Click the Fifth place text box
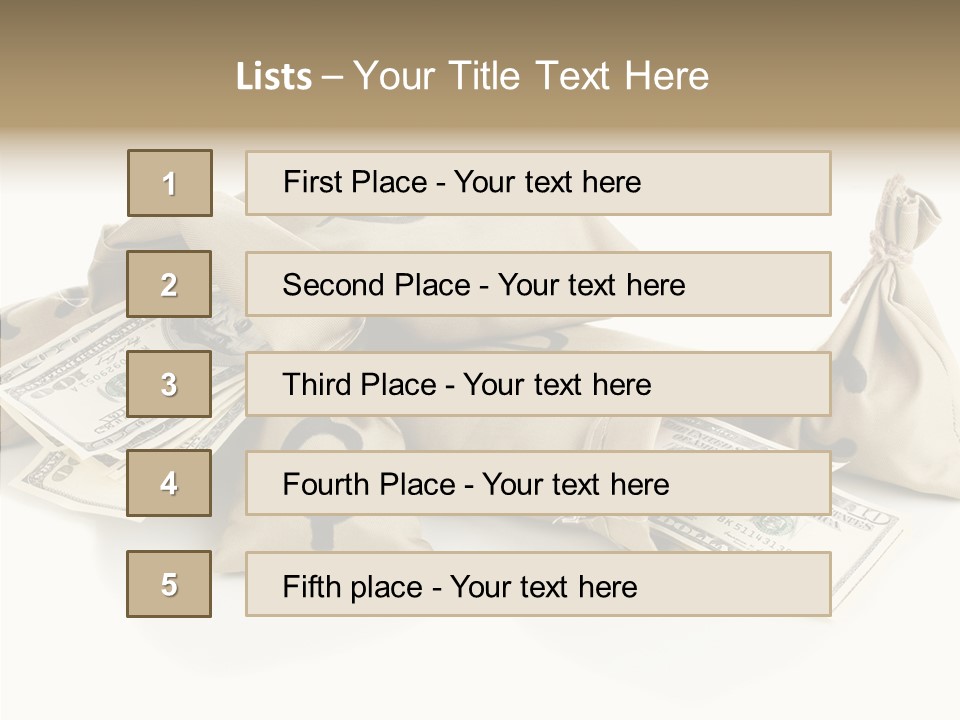 (x=538, y=584)
